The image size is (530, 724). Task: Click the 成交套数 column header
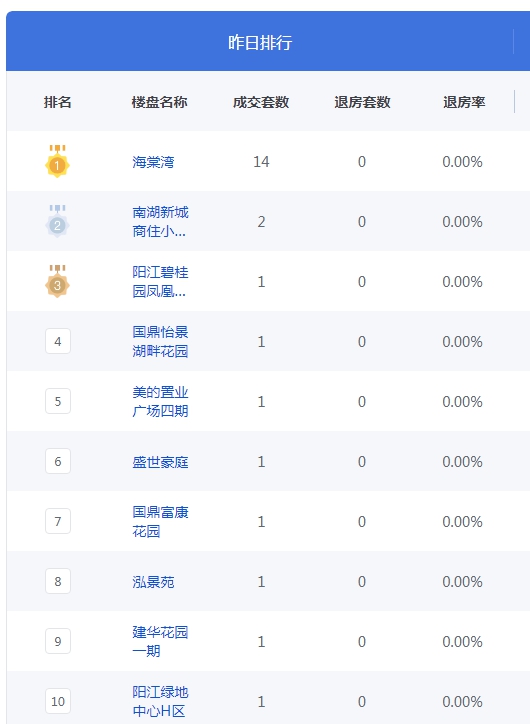(261, 102)
